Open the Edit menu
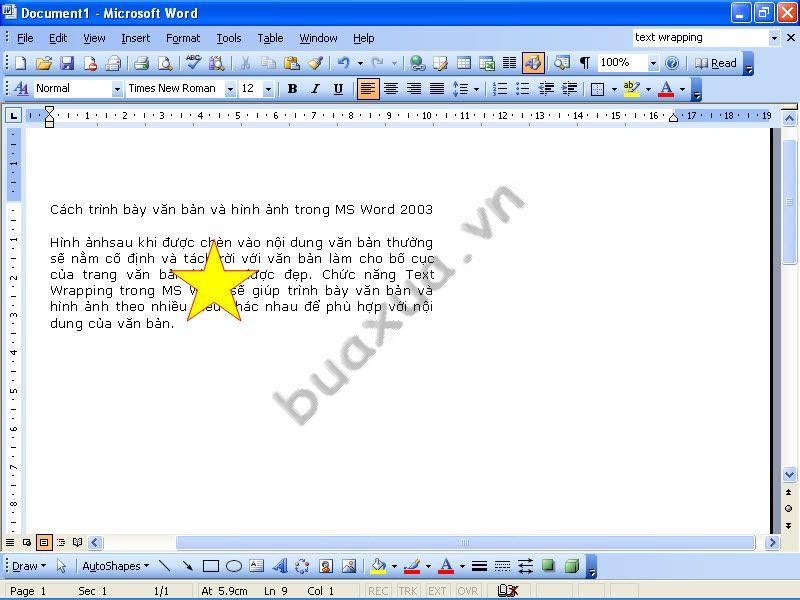 (x=58, y=38)
